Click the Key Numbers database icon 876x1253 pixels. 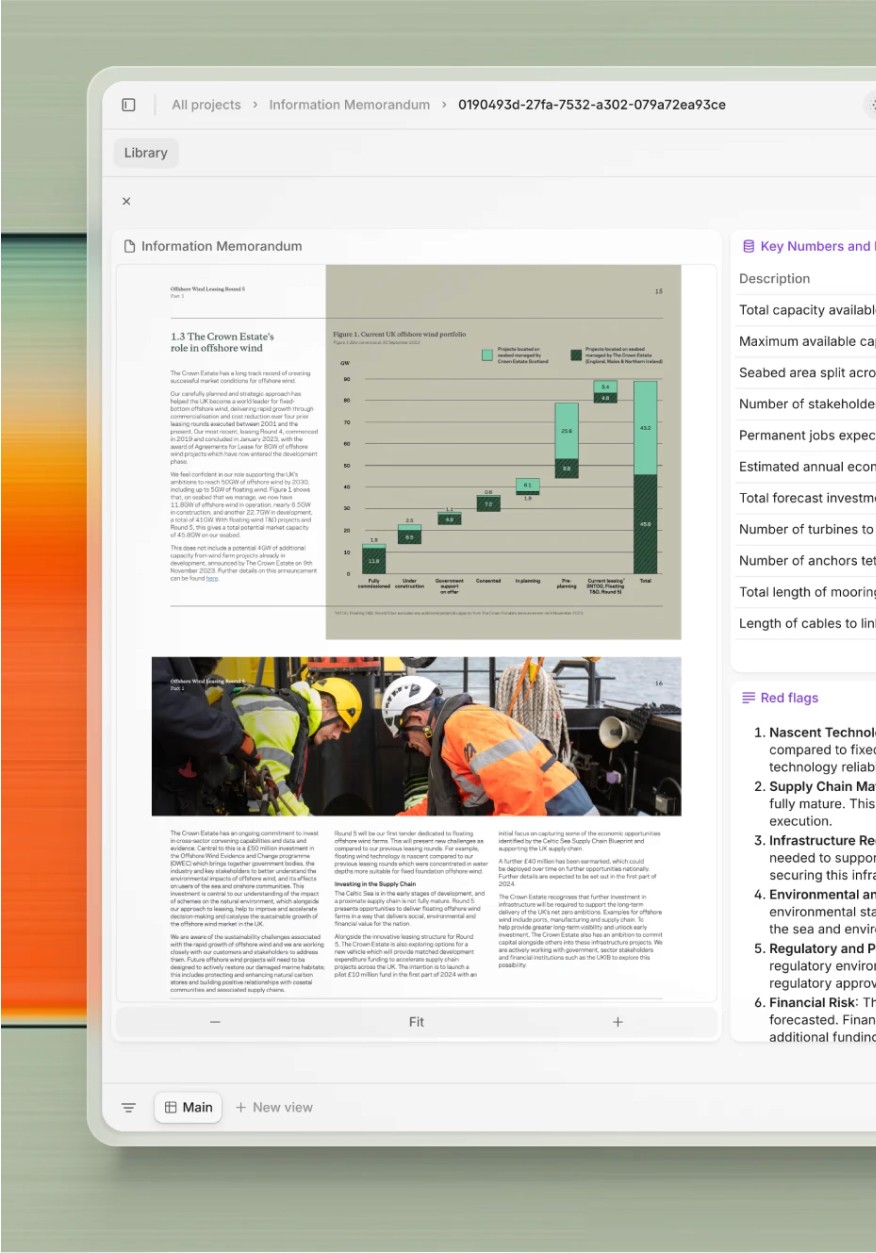tap(748, 246)
